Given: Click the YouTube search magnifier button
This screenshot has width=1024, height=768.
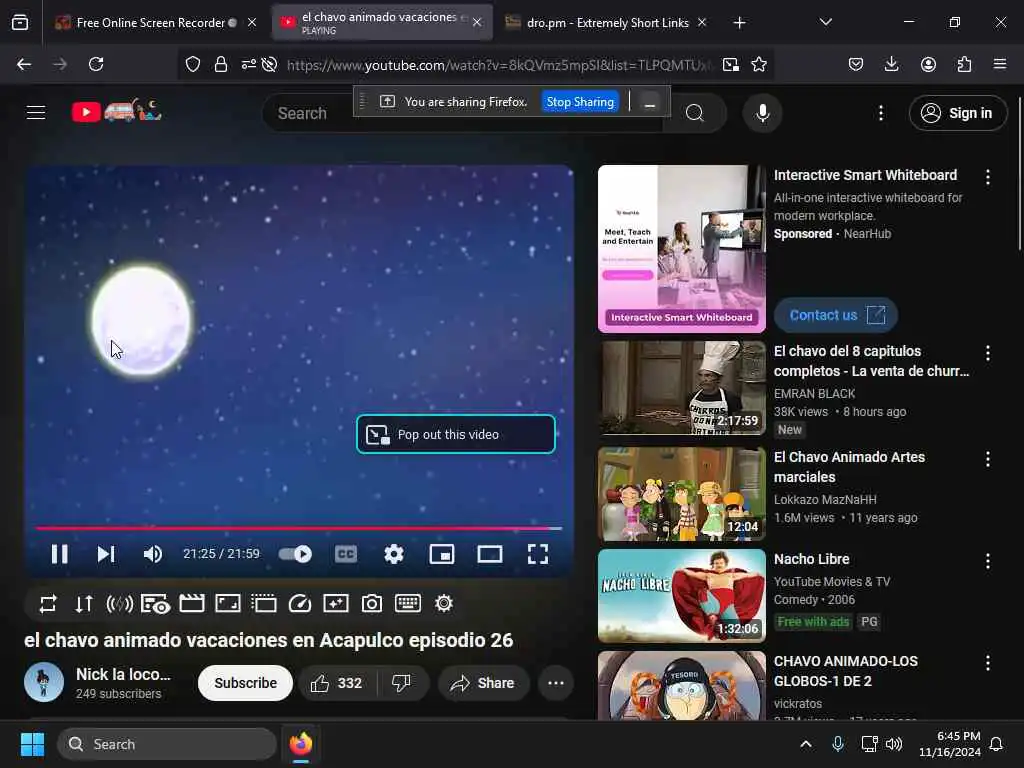Looking at the screenshot, I should [x=695, y=113].
